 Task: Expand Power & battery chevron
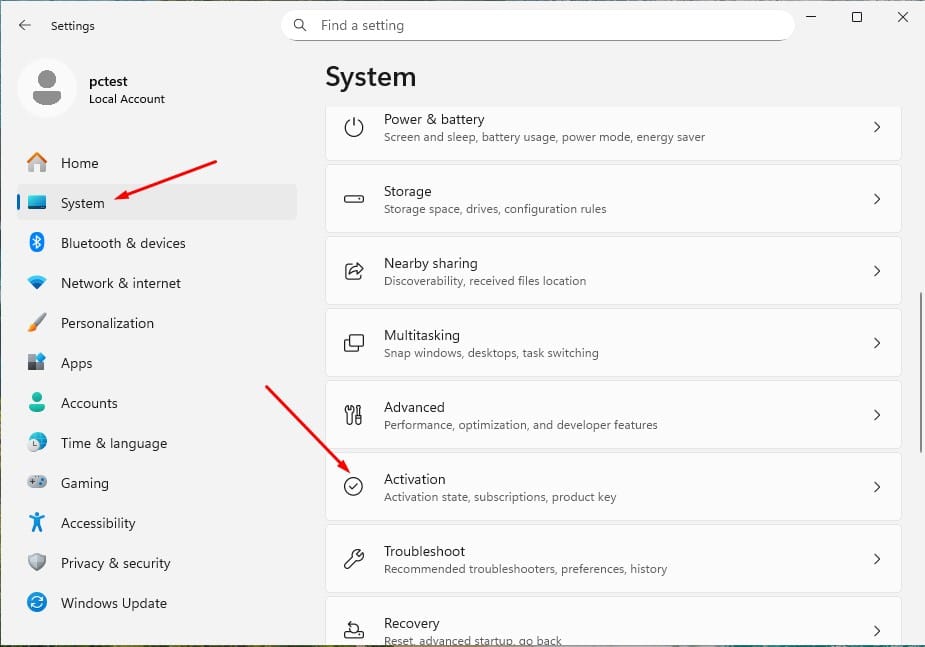click(x=876, y=127)
